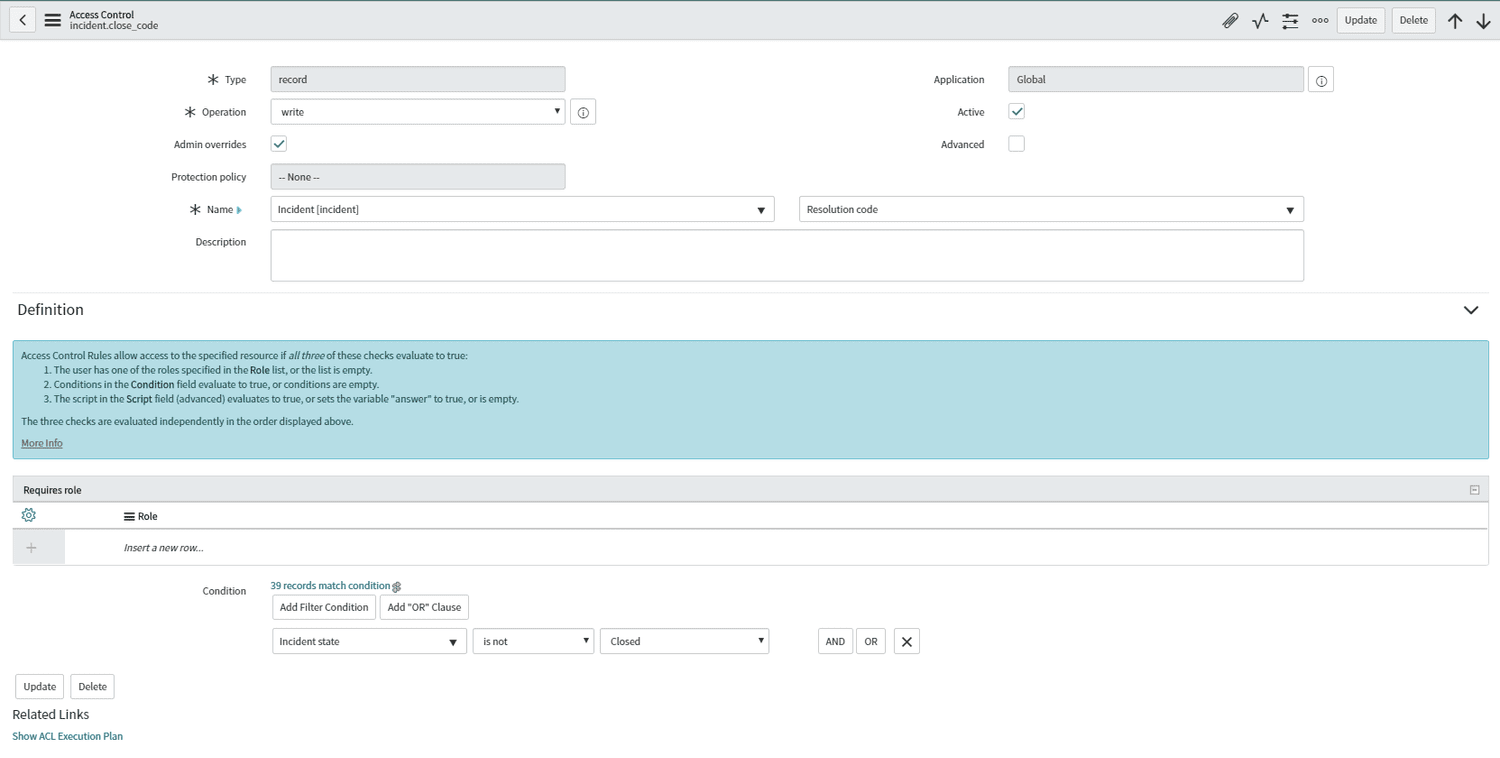Open the attachments paperclip icon
The width and height of the screenshot is (1500, 758).
point(1230,20)
